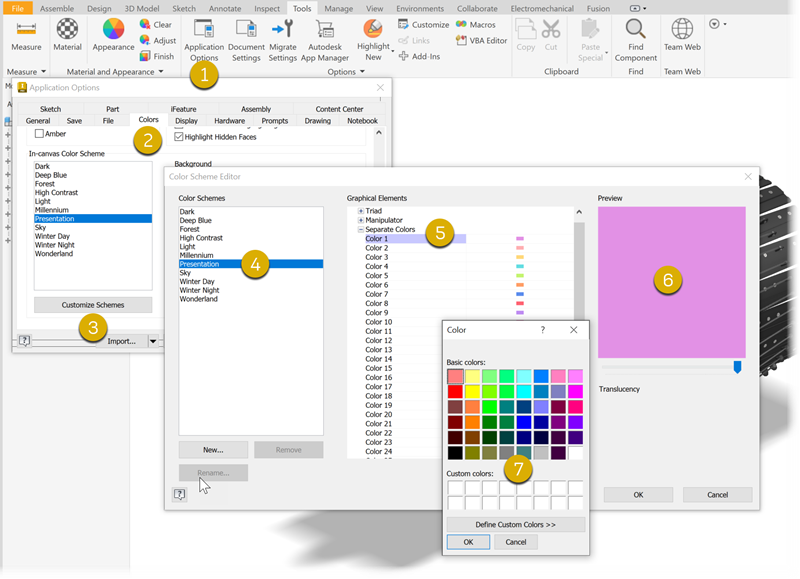Expand the Triad graphical element
The height and width of the screenshot is (579, 800).
click(361, 211)
